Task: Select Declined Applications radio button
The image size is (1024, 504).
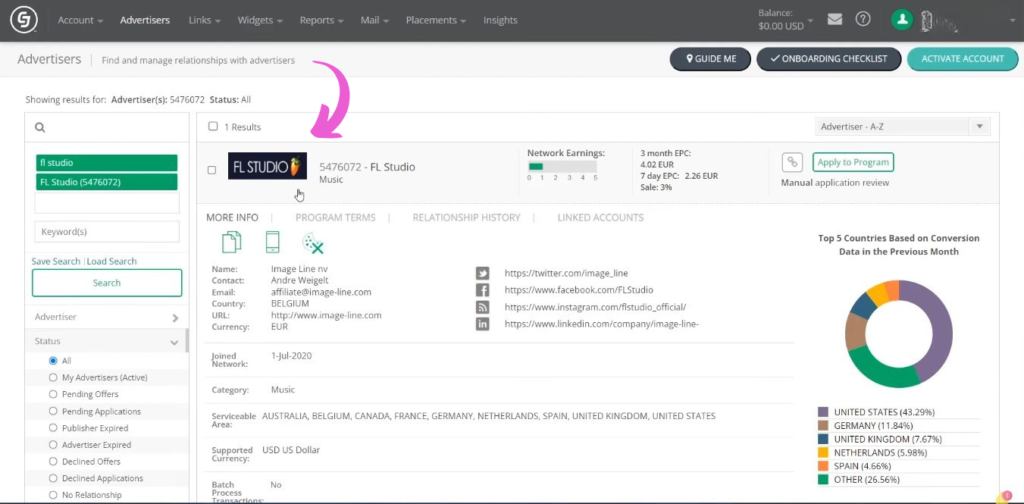Action: (x=53, y=479)
